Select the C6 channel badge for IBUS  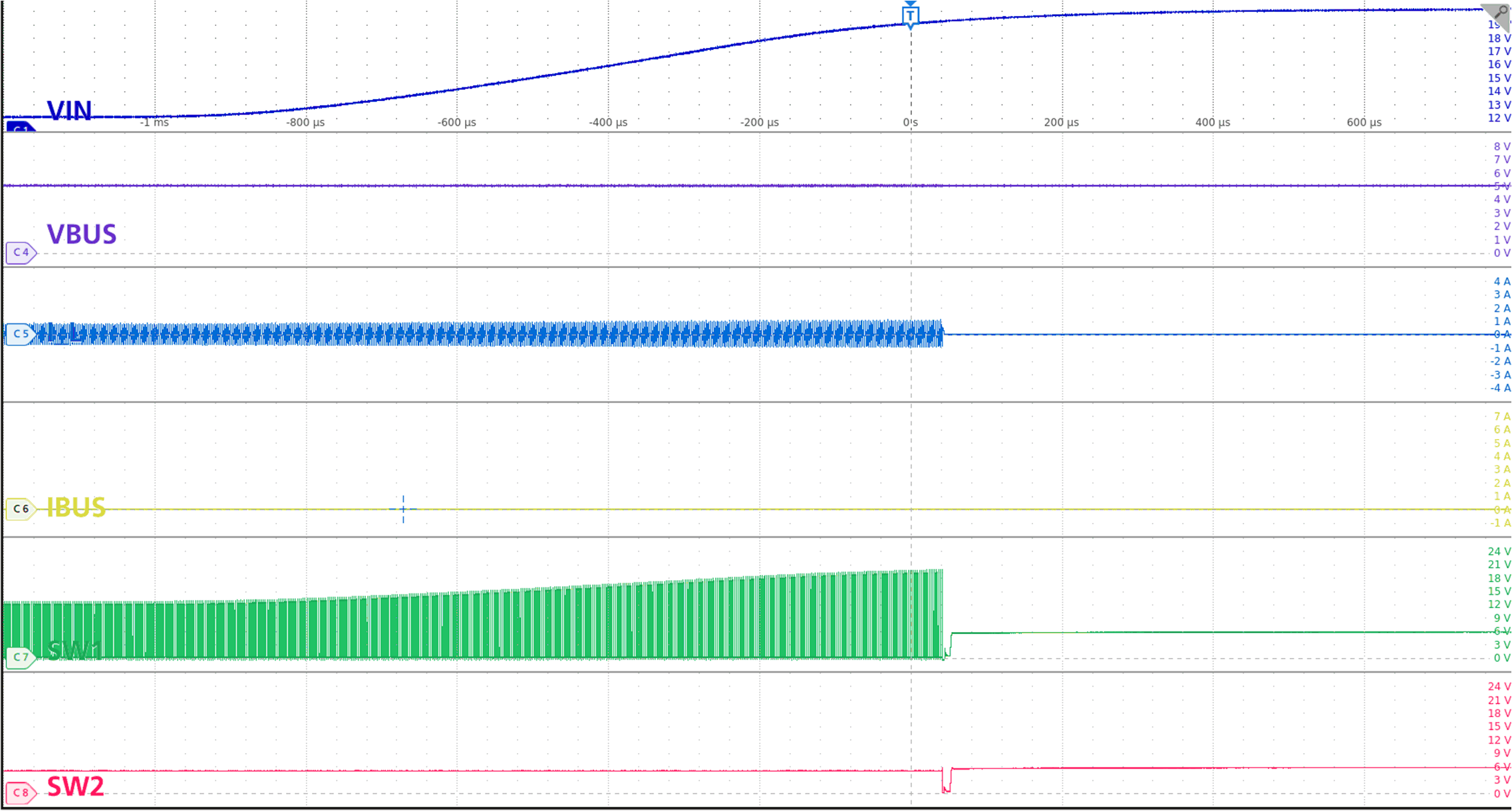[20, 508]
